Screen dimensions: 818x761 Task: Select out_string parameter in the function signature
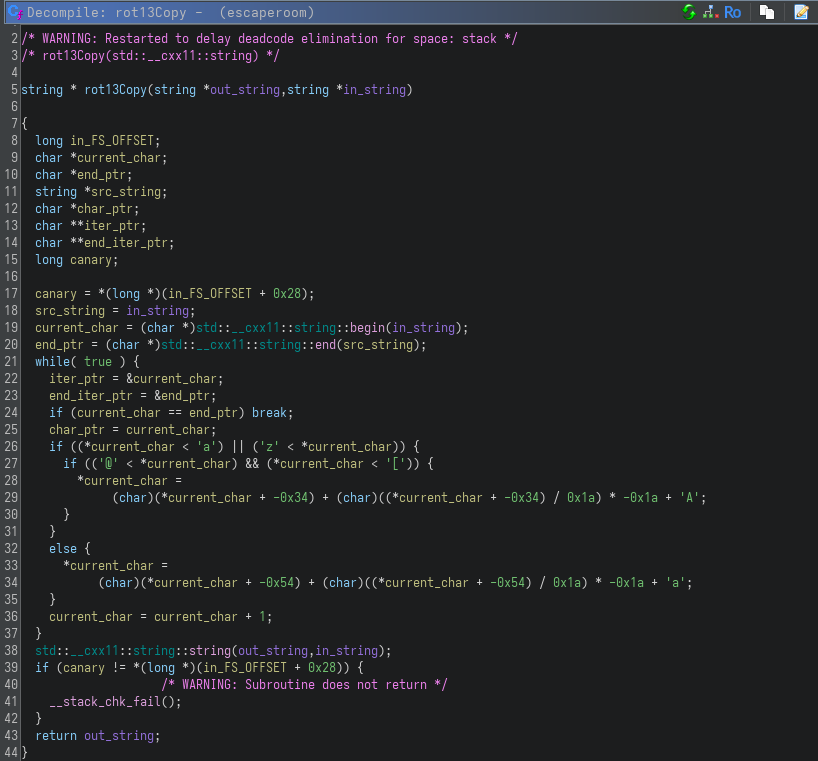click(245, 90)
